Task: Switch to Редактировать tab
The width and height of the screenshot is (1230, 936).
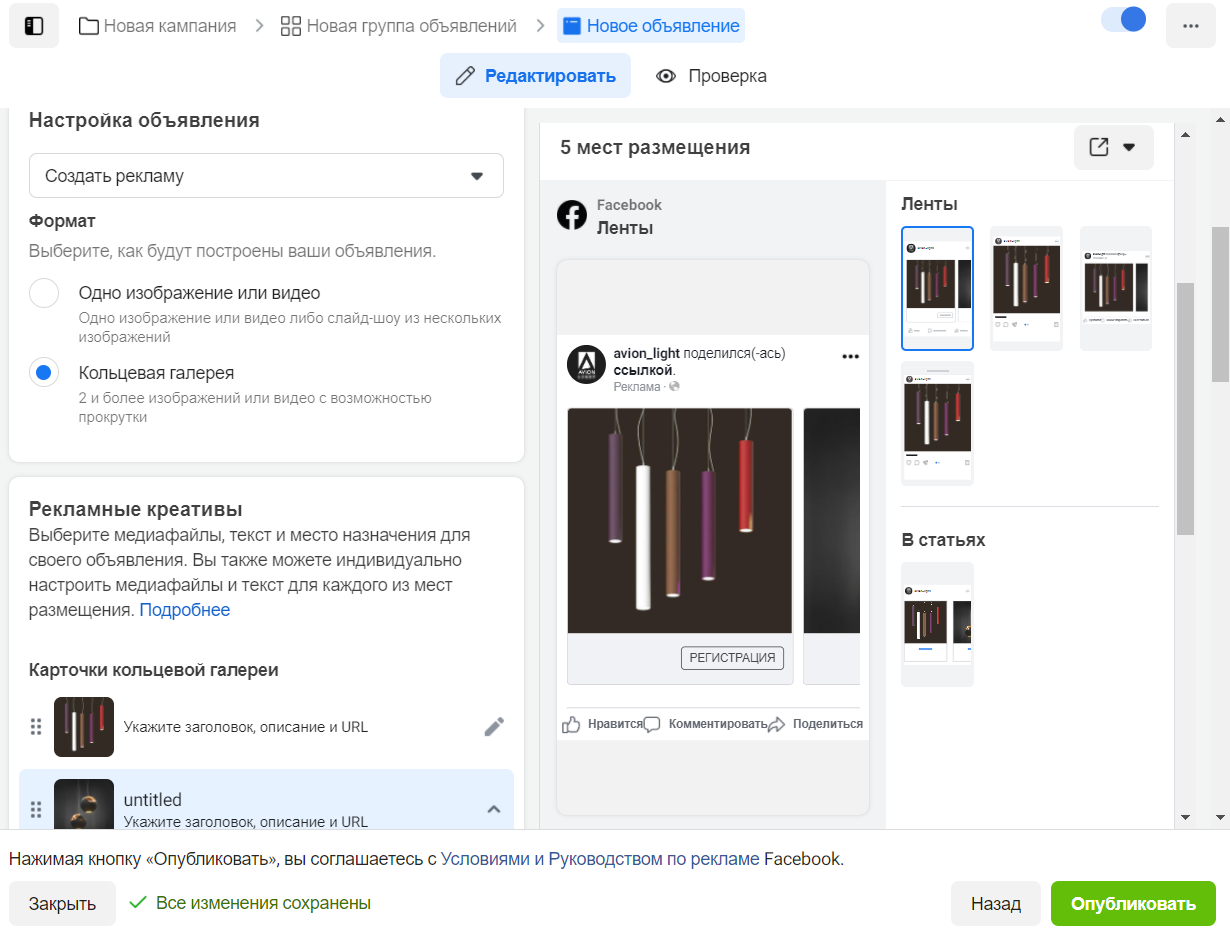Action: pyautogui.click(x=535, y=76)
